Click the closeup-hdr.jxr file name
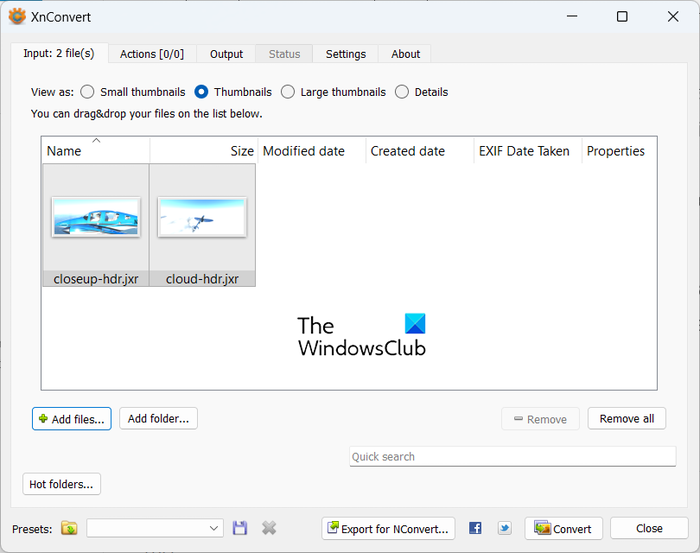Image resolution: width=700 pixels, height=553 pixels. 96,279
